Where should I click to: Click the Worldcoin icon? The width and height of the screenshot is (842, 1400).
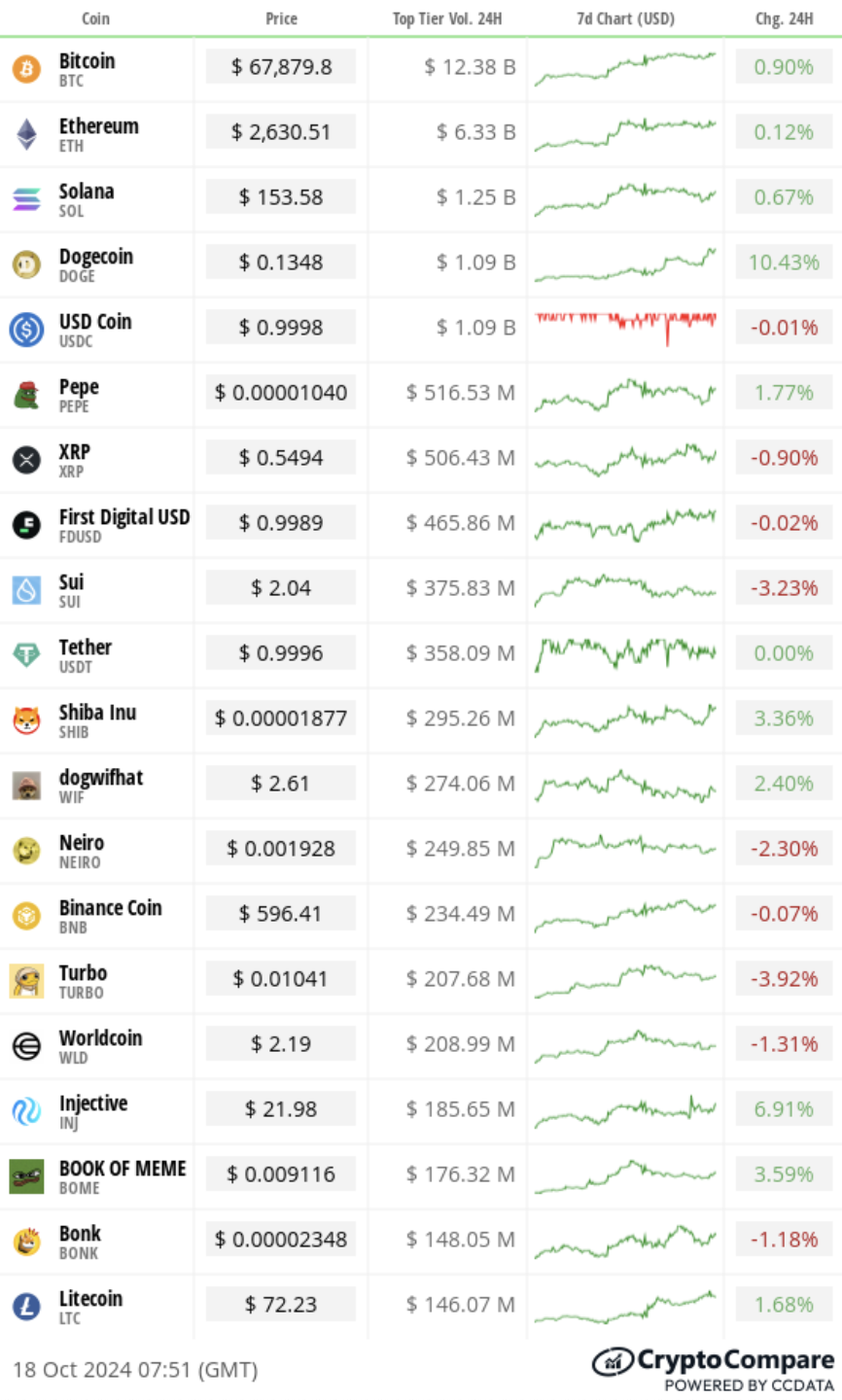click(26, 1046)
